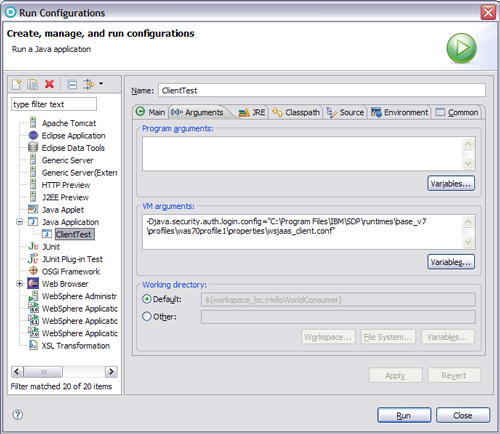Click the Apache Tomcat icon
Screen dimensions: 500x434
(33, 122)
